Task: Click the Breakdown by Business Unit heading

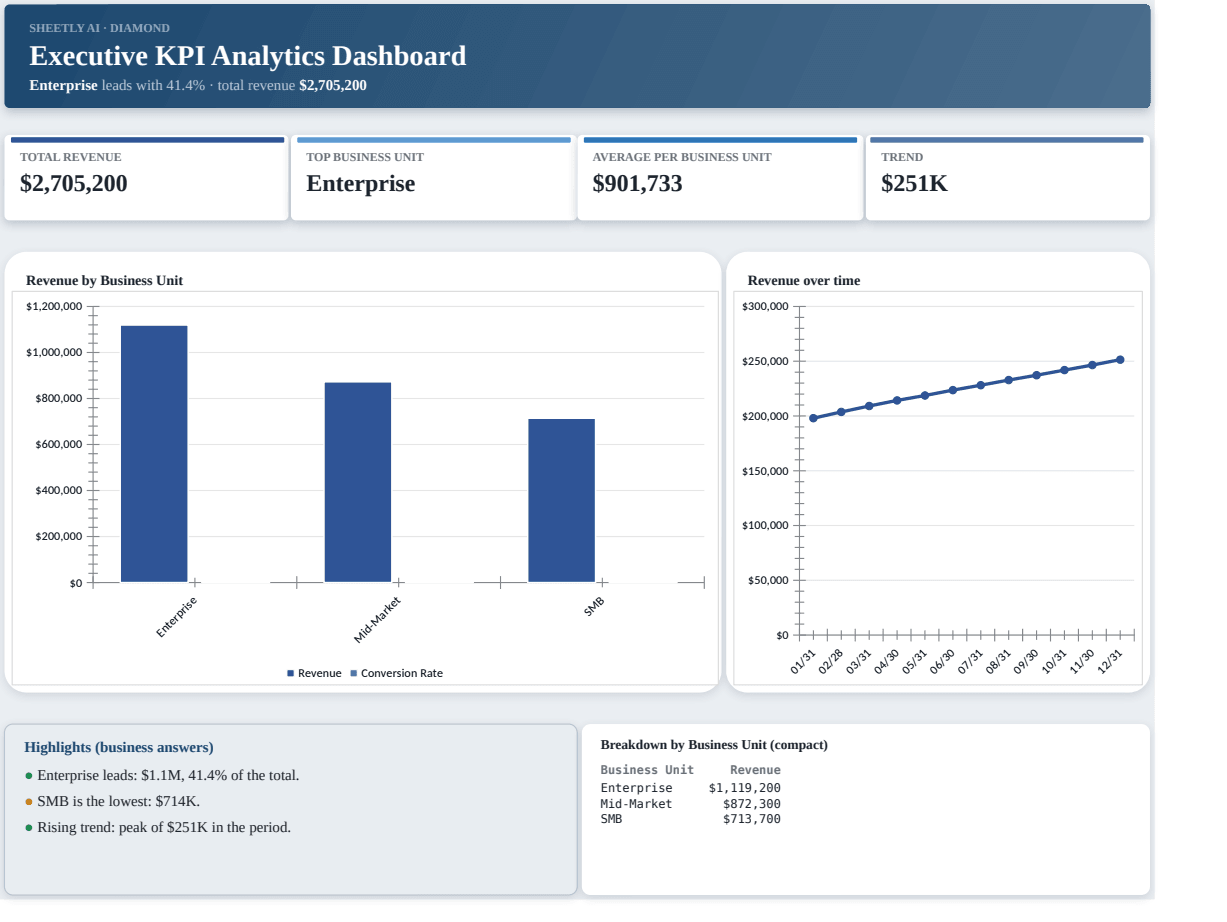Action: pyautogui.click(x=714, y=745)
